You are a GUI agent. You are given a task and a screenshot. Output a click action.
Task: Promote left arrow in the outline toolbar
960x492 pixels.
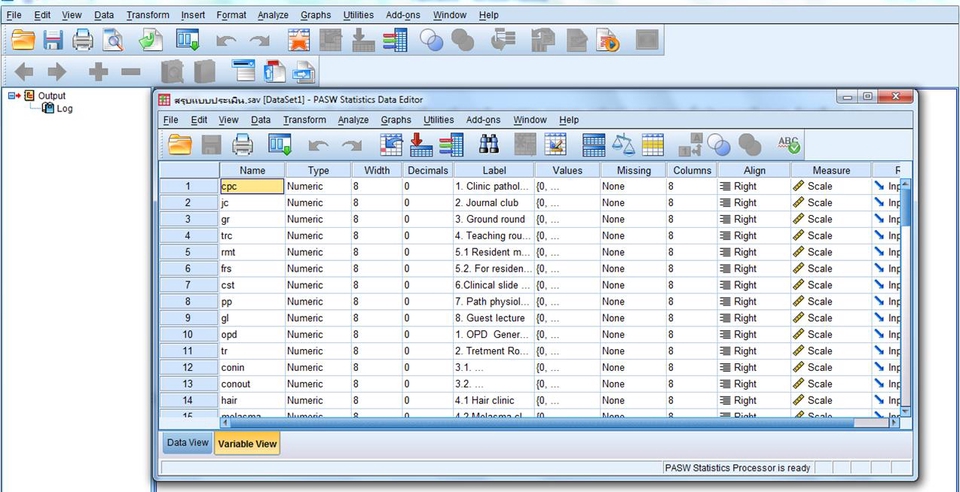coord(23,72)
